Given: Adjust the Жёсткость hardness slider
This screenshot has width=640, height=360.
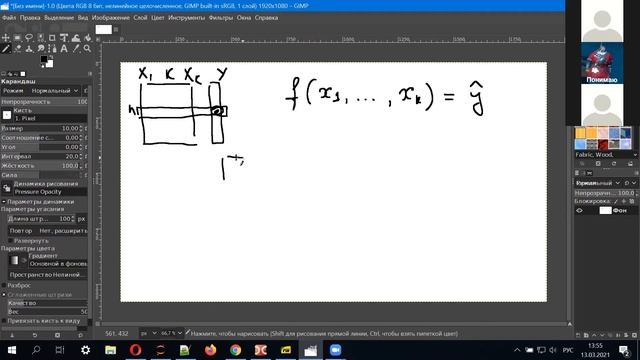Looking at the screenshot, I should 40,166.
